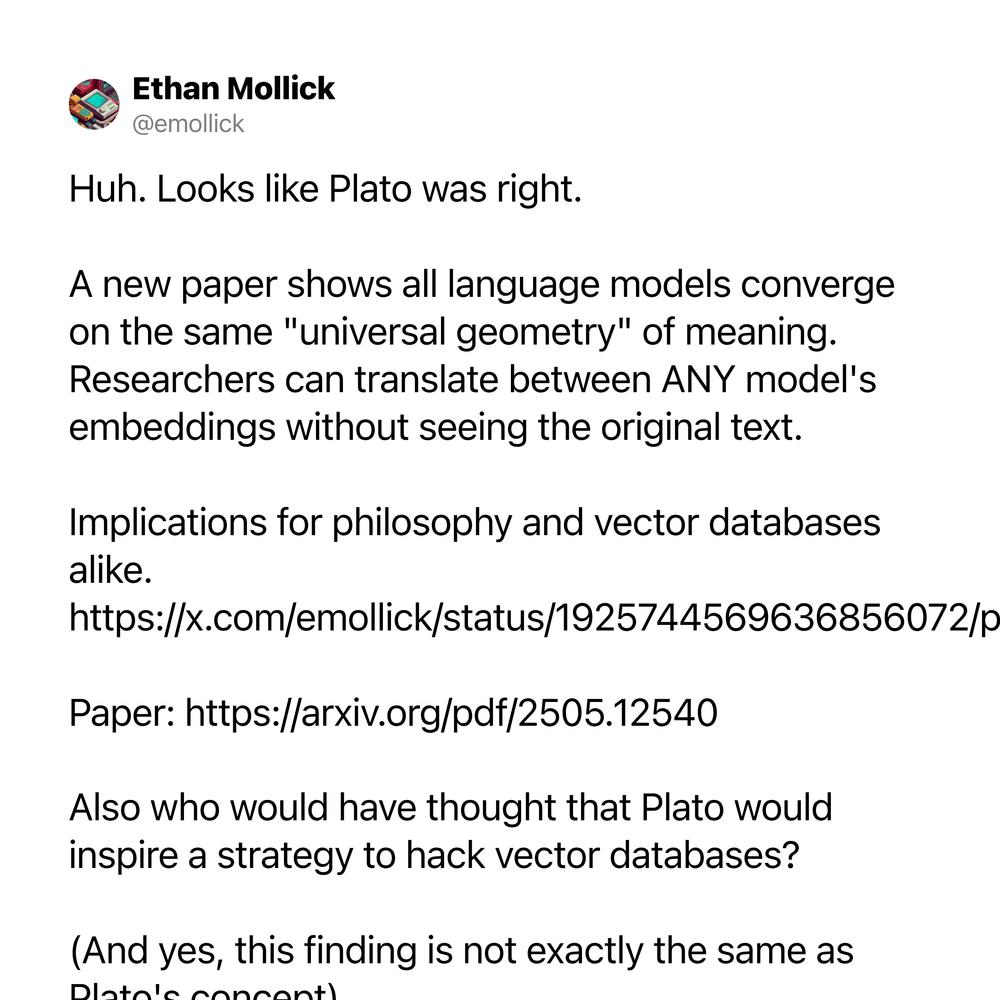This screenshot has height=1000, width=1000.
Task: Open Ethan Mollick's profile avatar
Action: 94,105
